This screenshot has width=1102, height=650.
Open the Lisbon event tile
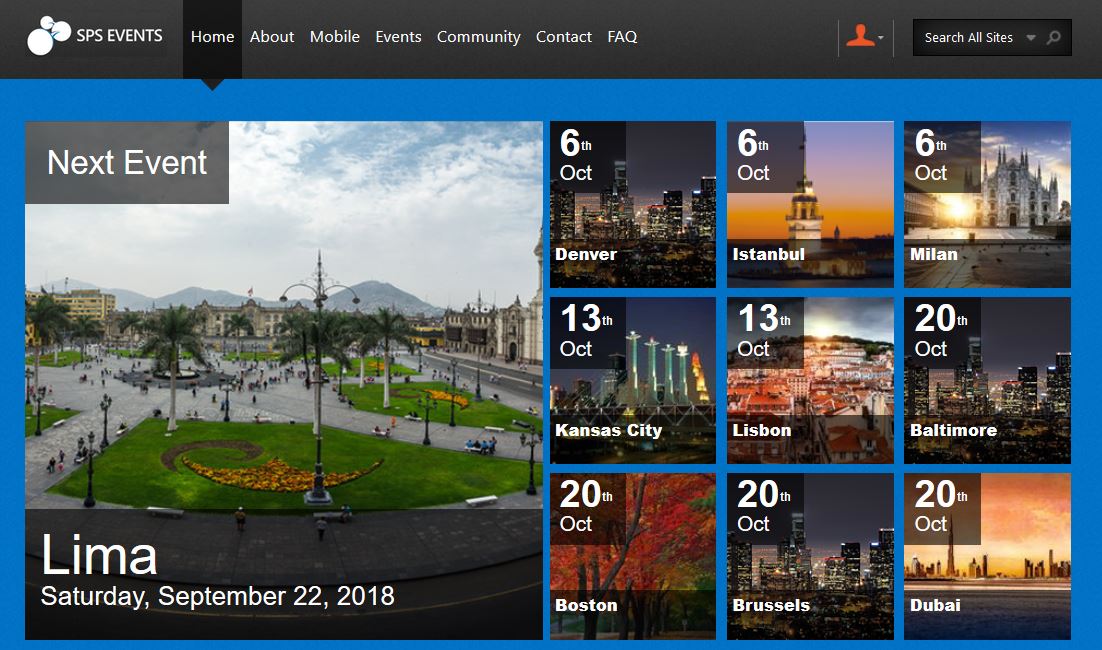[809, 380]
